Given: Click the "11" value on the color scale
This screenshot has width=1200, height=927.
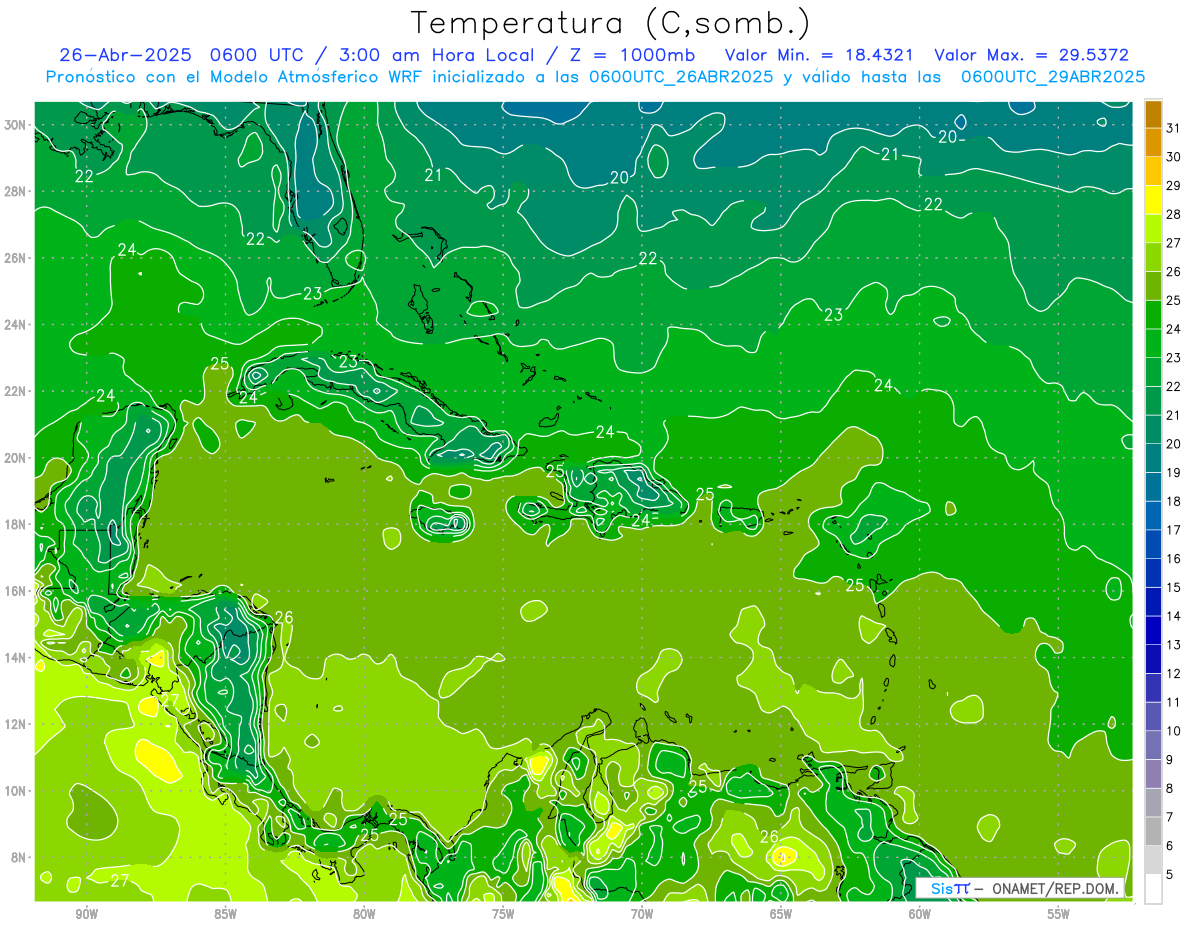Looking at the screenshot, I should coord(1174,703).
